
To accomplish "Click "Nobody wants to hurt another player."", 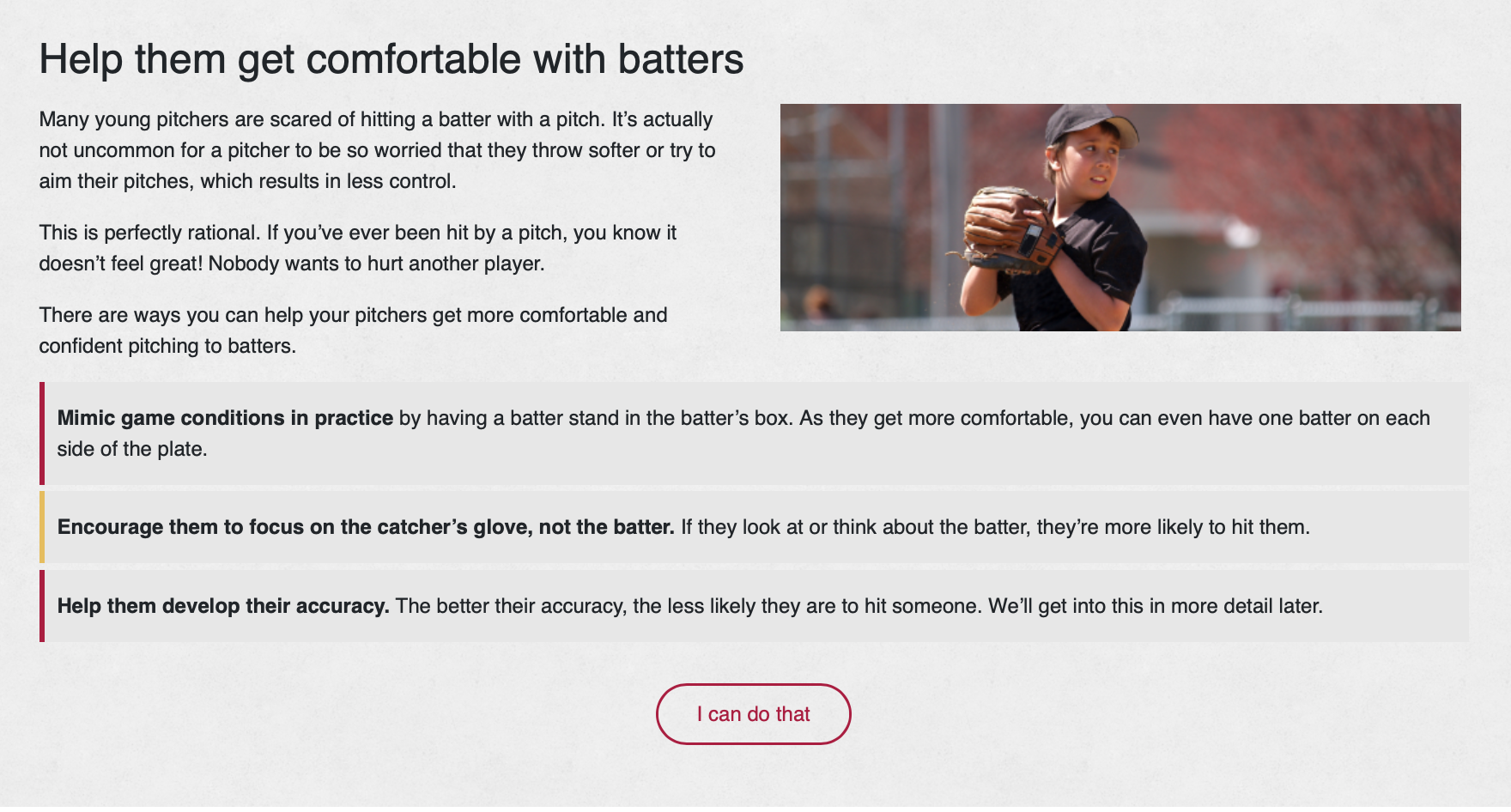I will 377,264.
